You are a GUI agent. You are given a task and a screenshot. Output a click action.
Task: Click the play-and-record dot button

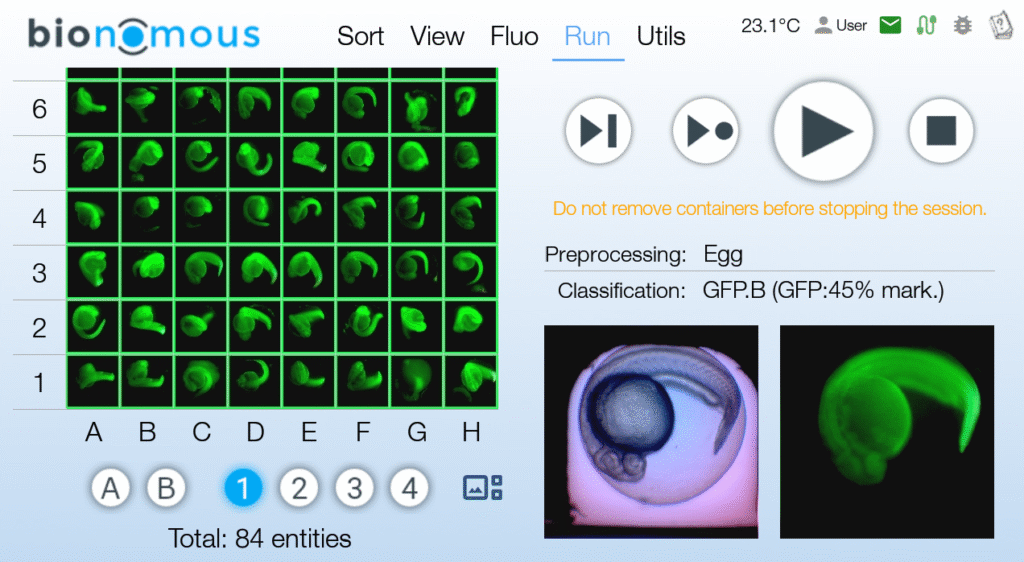point(706,130)
